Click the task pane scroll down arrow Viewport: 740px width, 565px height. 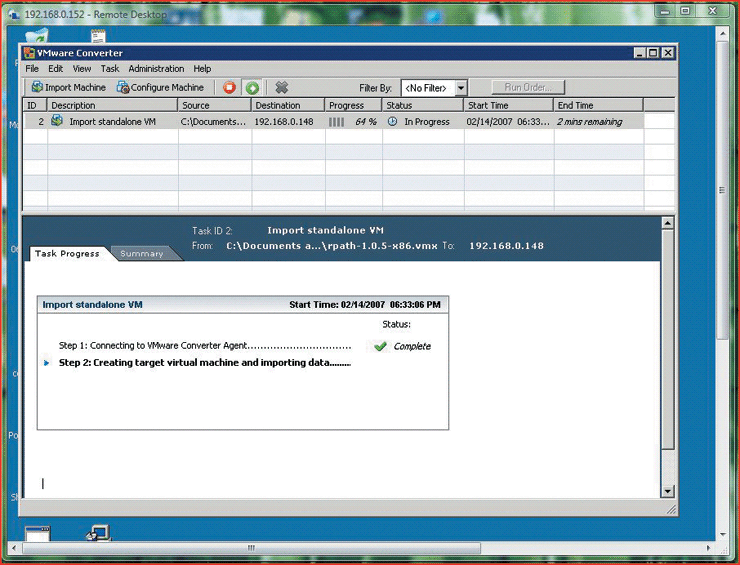click(667, 491)
